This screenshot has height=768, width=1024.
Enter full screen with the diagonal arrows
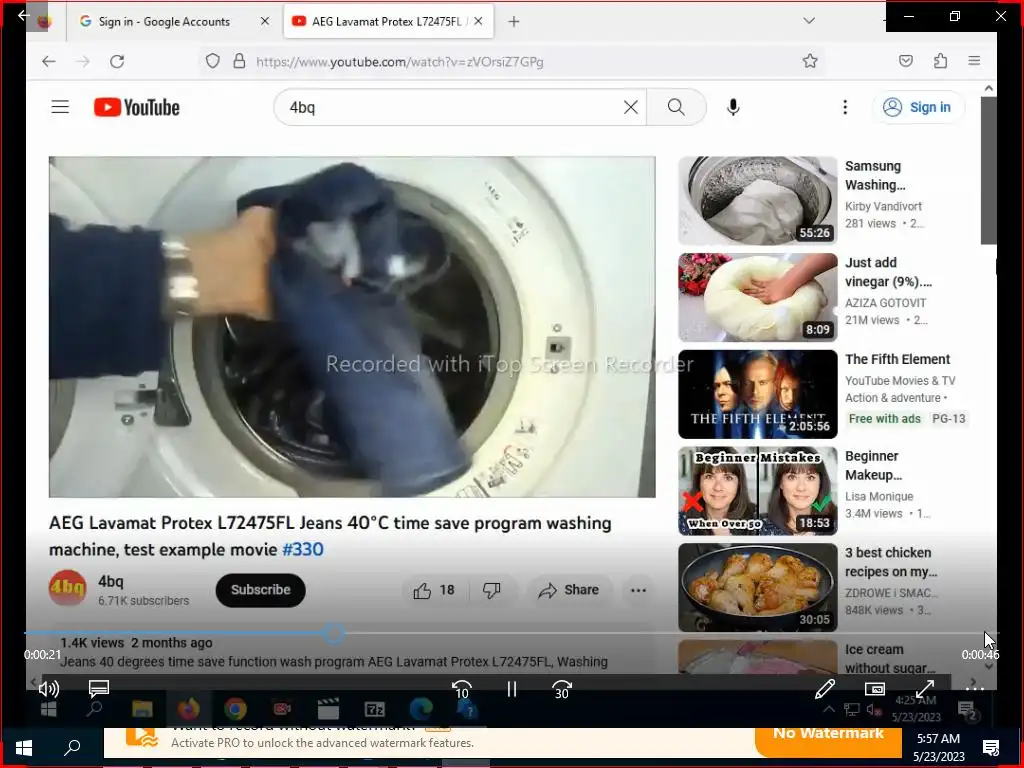(x=925, y=688)
